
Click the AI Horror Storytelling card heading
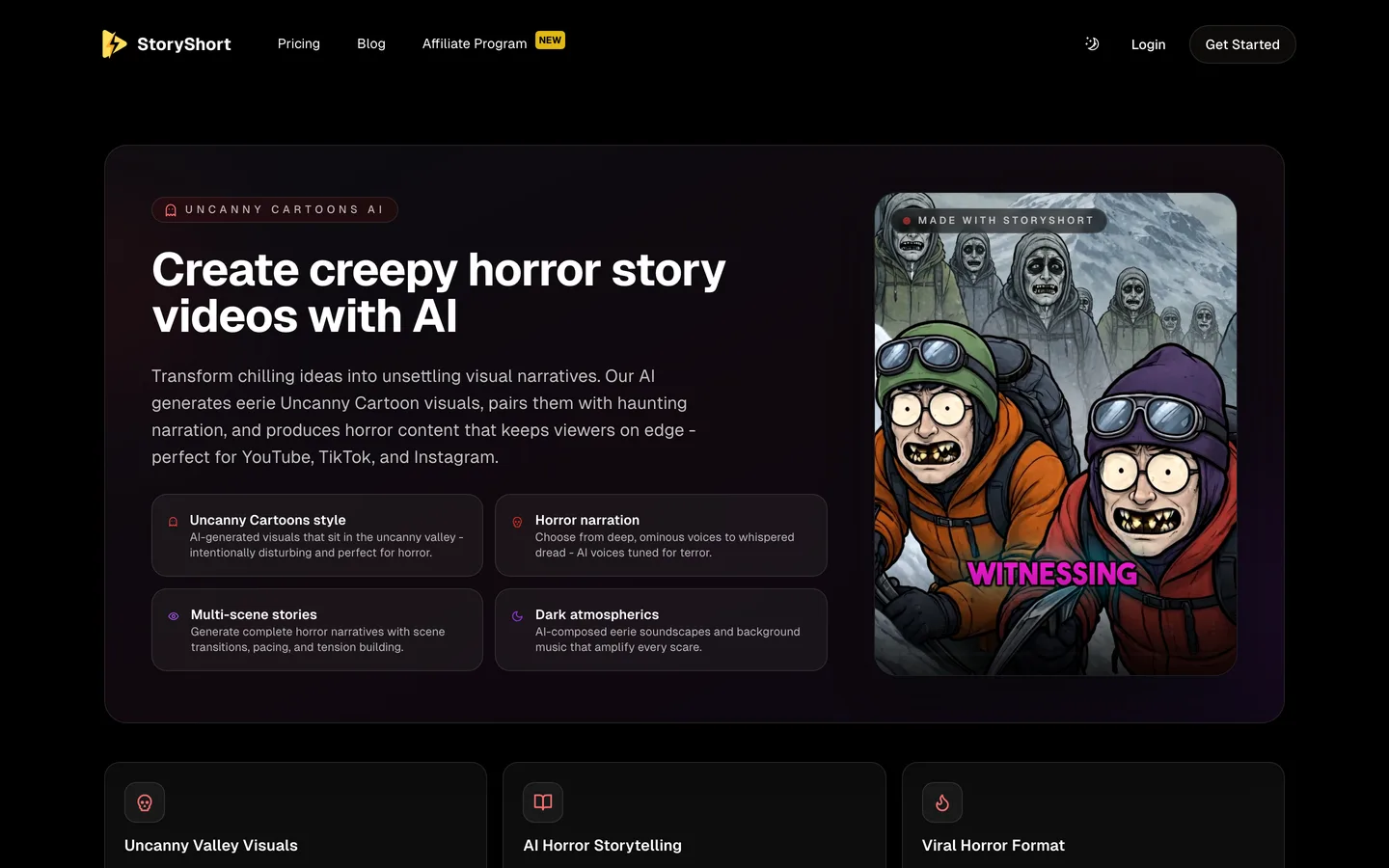603,845
